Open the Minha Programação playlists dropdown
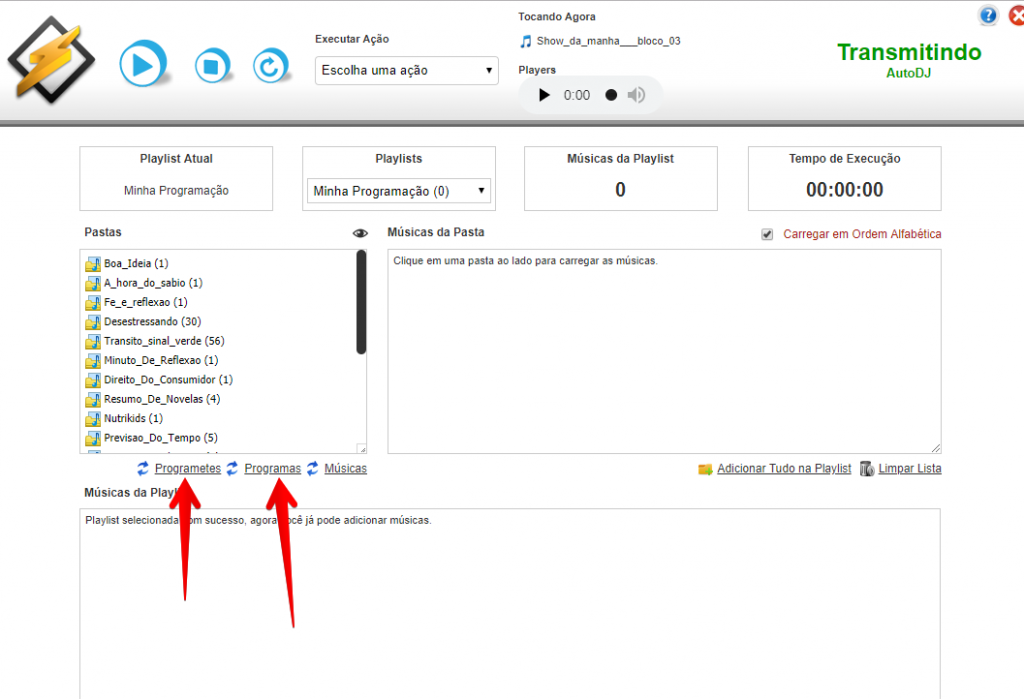The image size is (1024, 699). pos(398,190)
